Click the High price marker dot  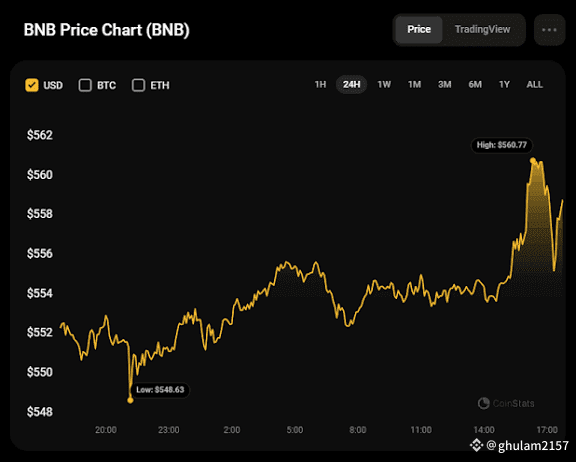[x=533, y=160]
